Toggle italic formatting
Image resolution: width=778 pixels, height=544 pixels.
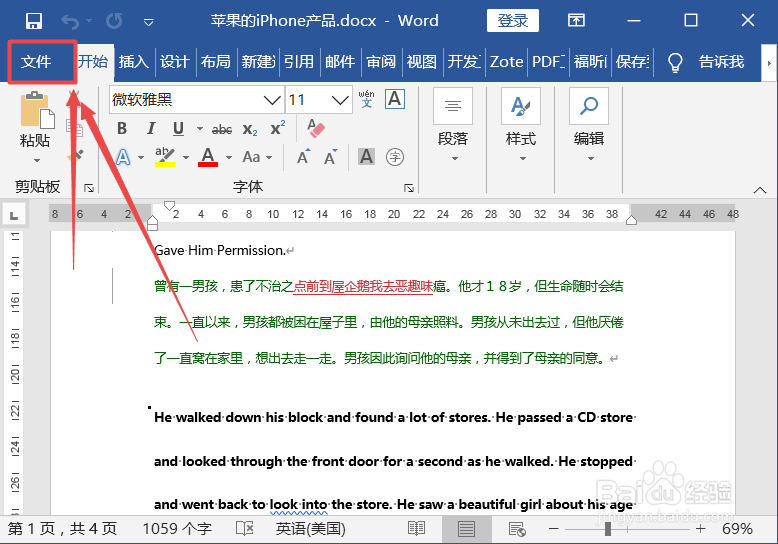[151, 129]
